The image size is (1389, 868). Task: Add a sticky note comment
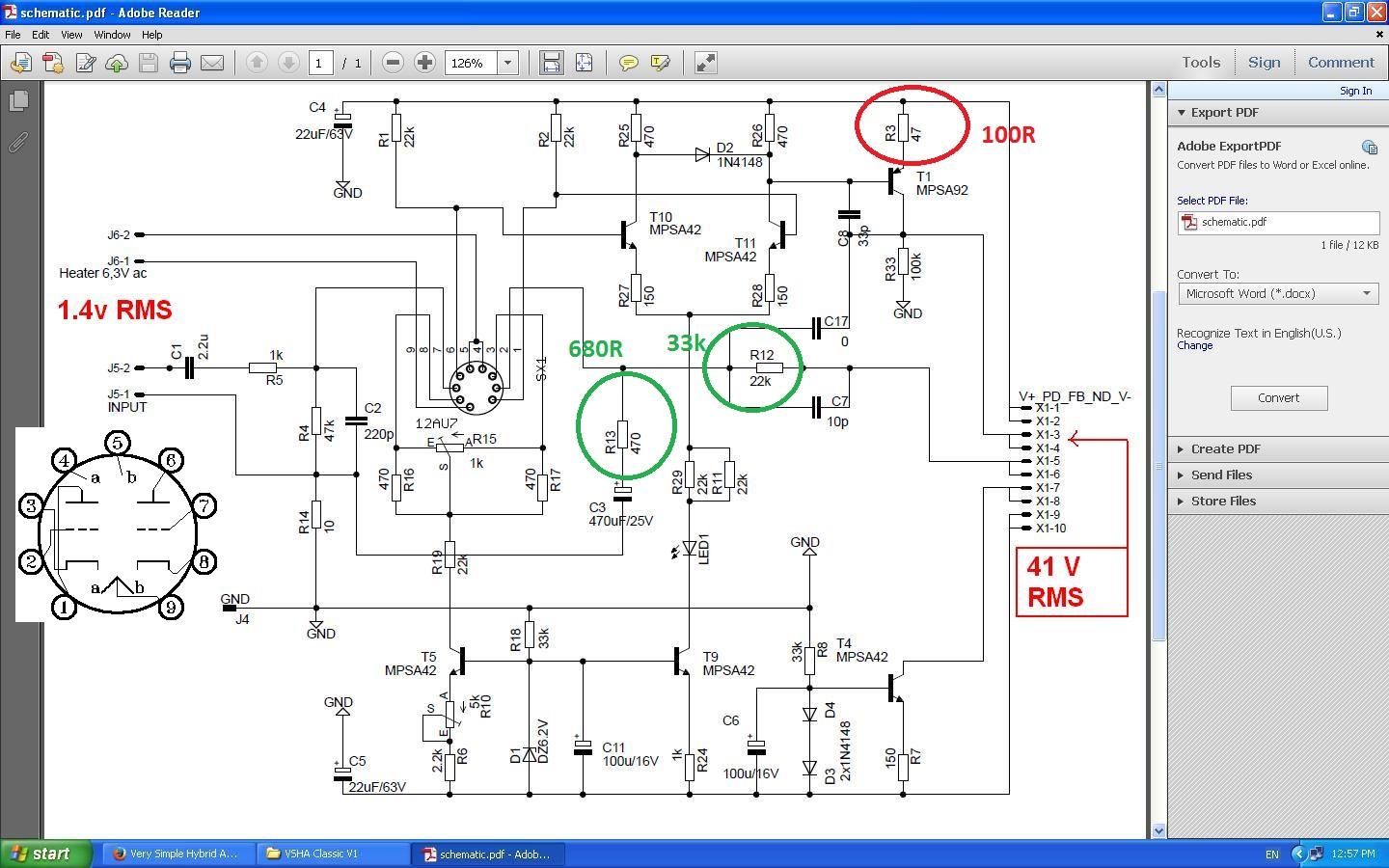pos(628,63)
